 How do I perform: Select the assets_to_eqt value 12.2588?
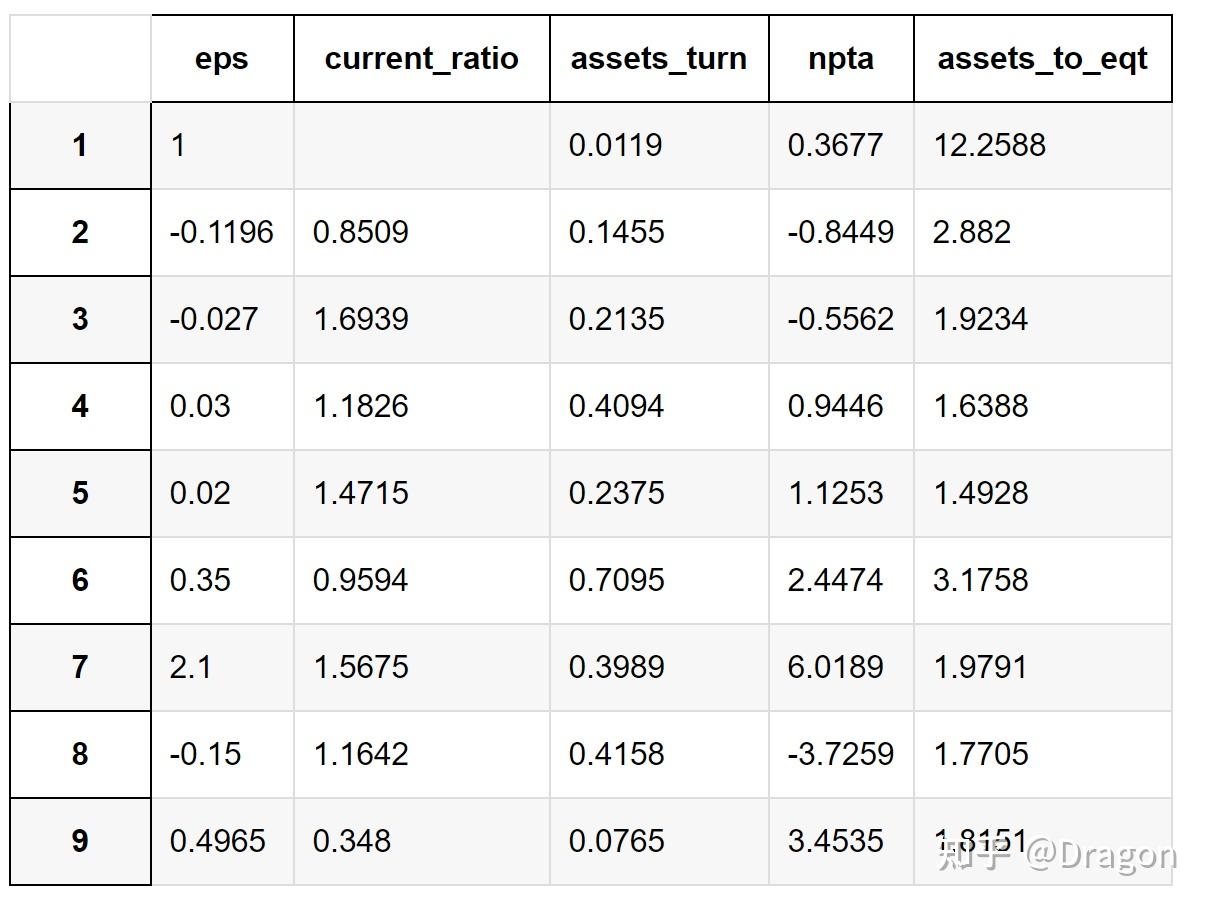click(x=989, y=146)
